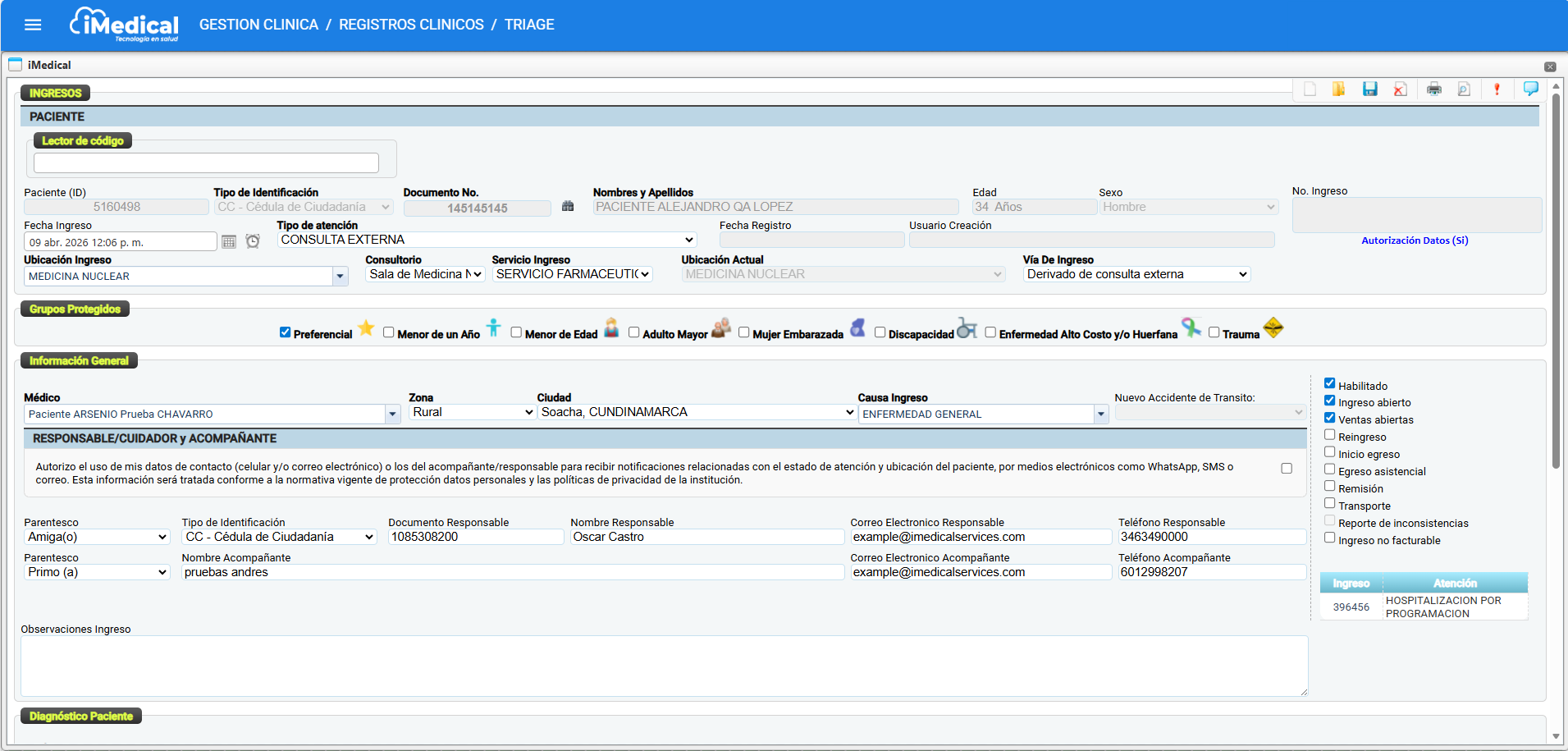Click the blue speech bubble icon
This screenshot has height=751, width=1568.
1530,89
